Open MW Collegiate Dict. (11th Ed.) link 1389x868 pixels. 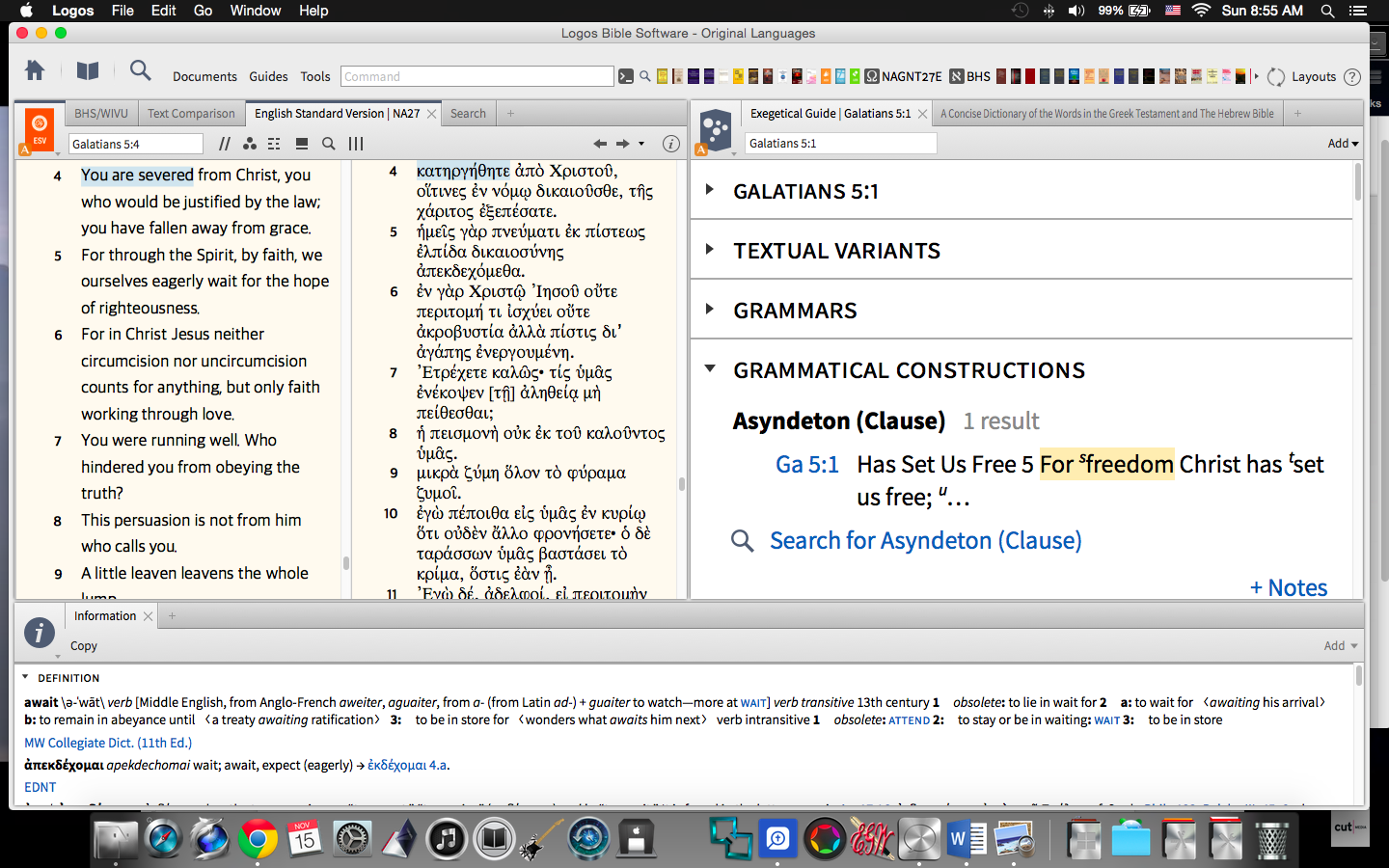108,743
